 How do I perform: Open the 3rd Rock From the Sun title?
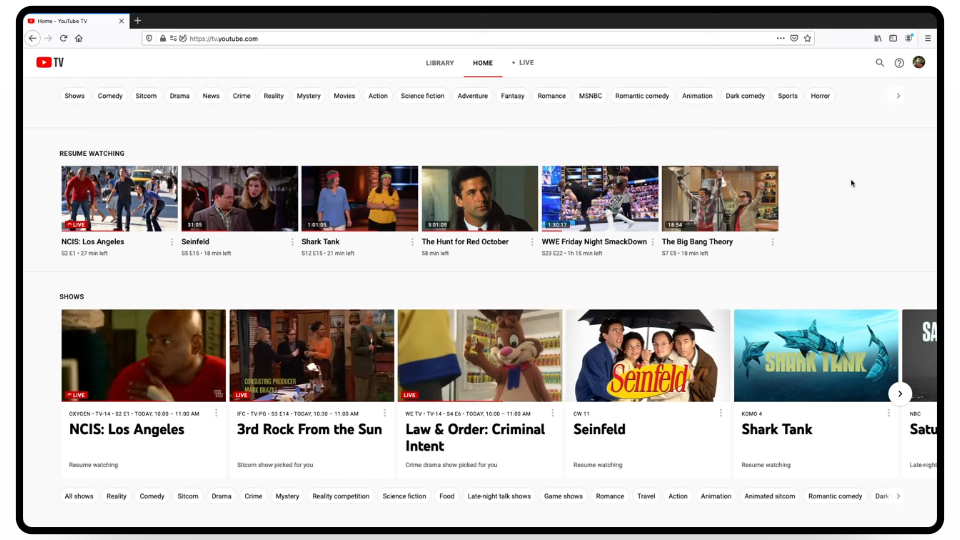coord(309,429)
